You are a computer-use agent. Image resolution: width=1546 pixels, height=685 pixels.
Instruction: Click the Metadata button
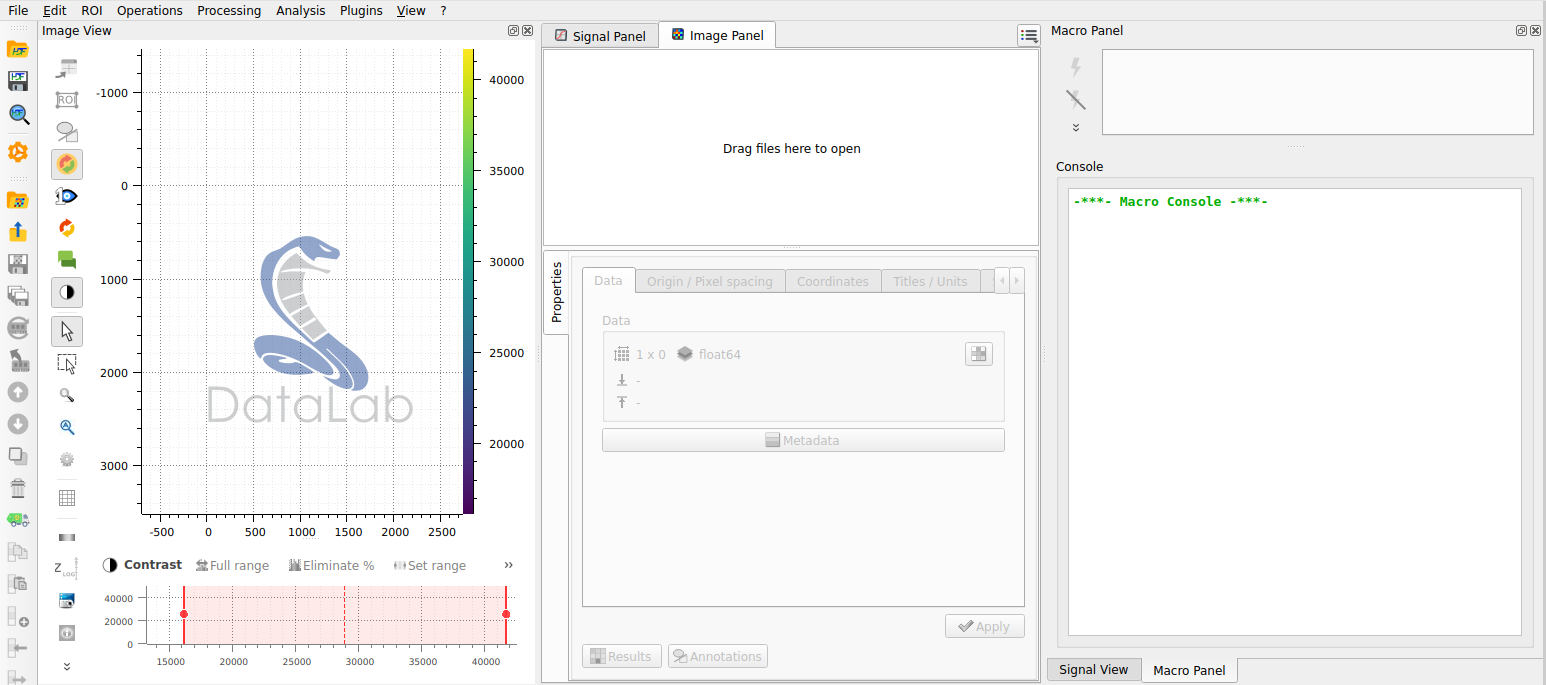pos(803,440)
